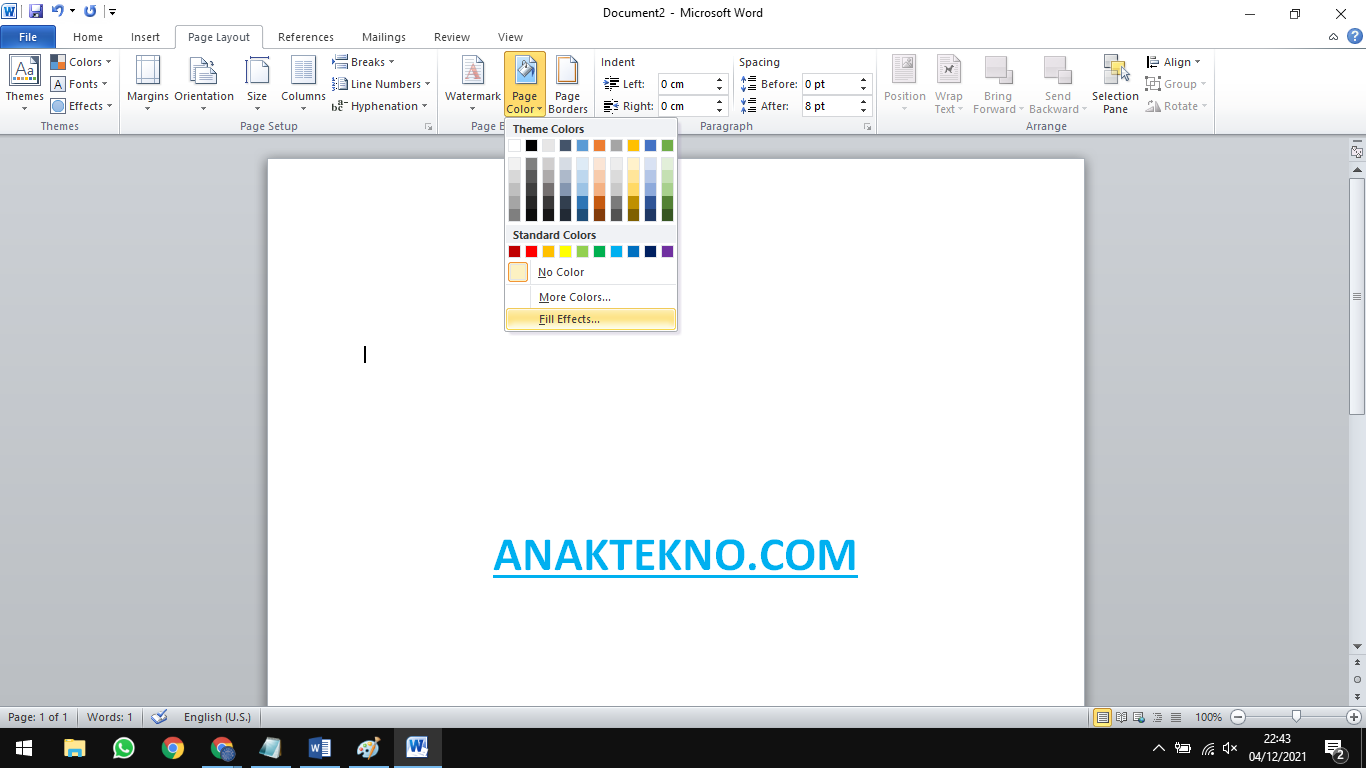
Task: Pick the Black theme color swatch
Action: 532,146
